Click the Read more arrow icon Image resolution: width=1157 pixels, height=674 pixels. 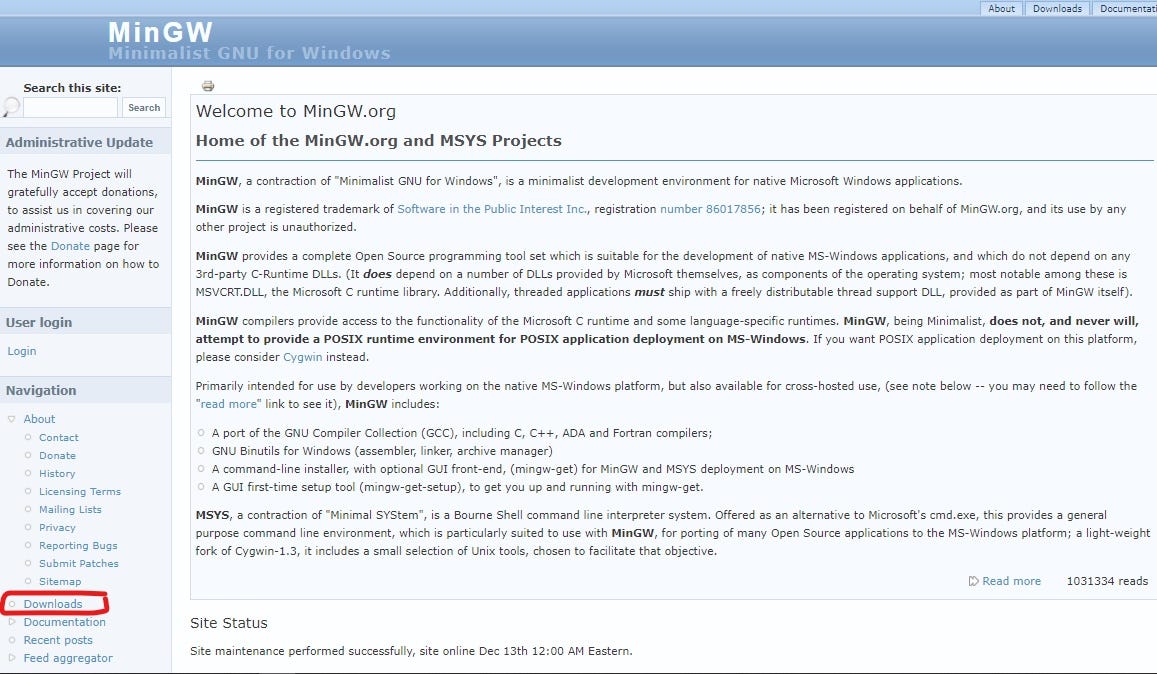point(973,581)
